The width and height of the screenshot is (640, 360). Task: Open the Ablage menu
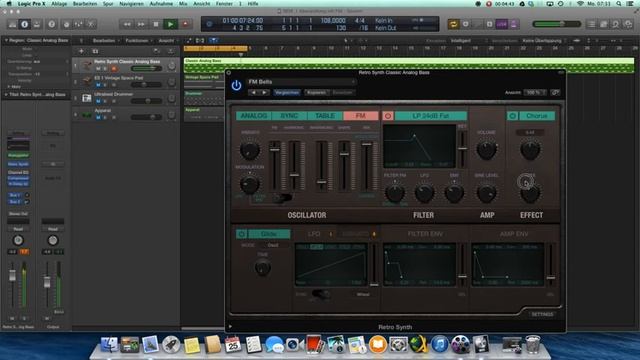point(59,4)
